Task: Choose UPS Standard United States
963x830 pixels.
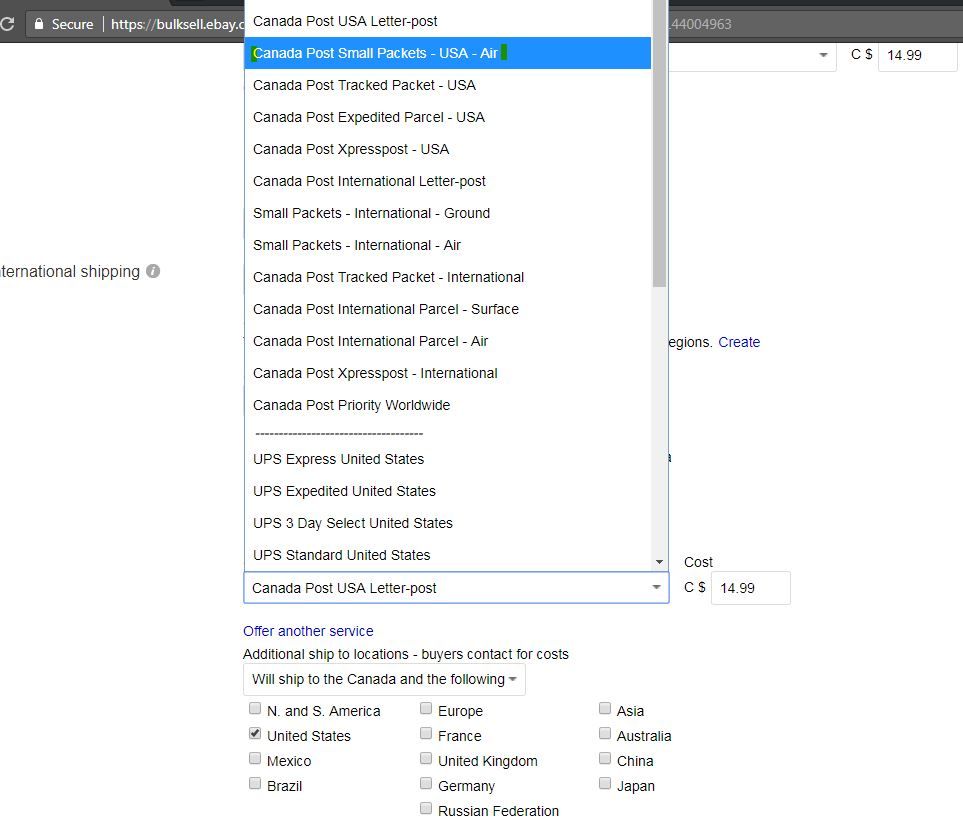Action: (x=448, y=554)
